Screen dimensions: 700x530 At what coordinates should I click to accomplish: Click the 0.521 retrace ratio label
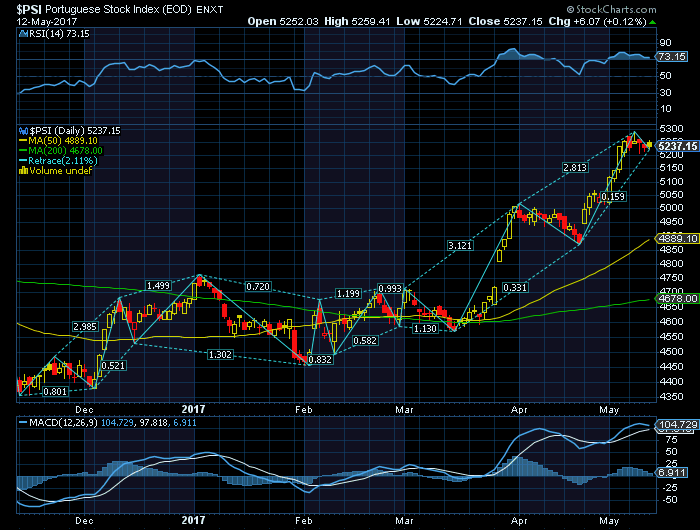coord(113,366)
